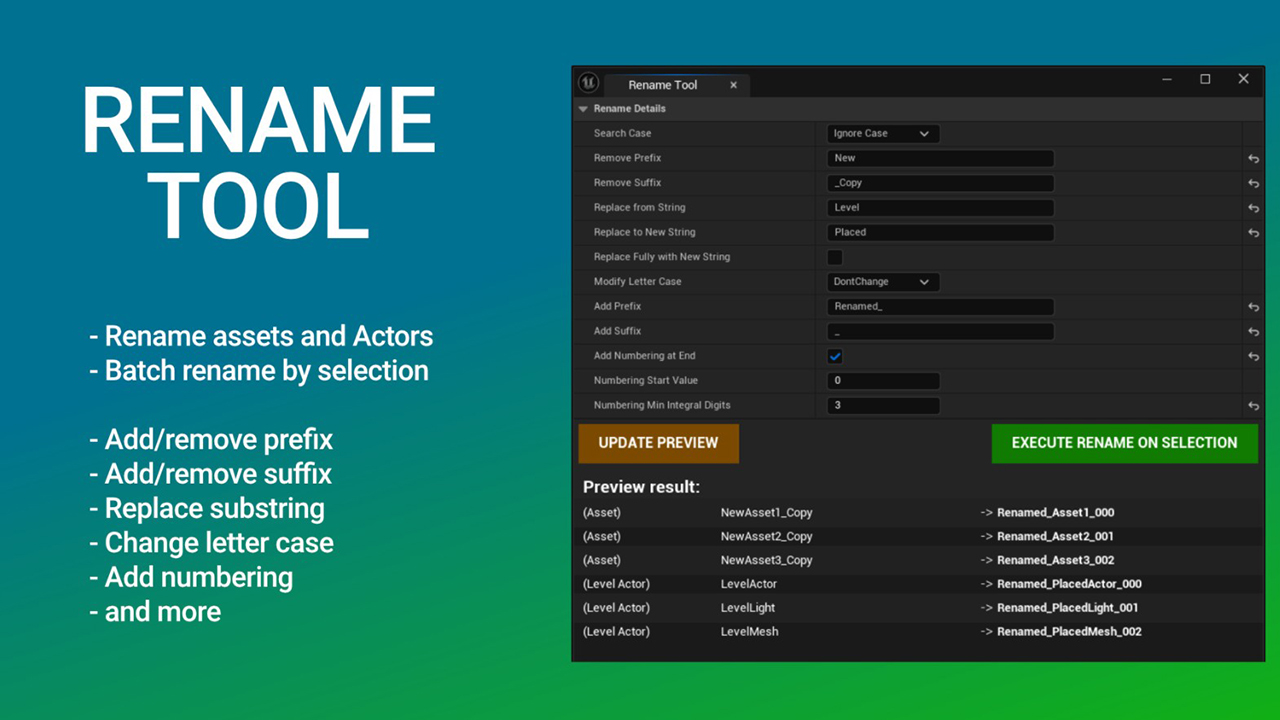Click EXECUTE RENAME ON SELECTION
The width and height of the screenshot is (1280, 720).
(x=1124, y=443)
